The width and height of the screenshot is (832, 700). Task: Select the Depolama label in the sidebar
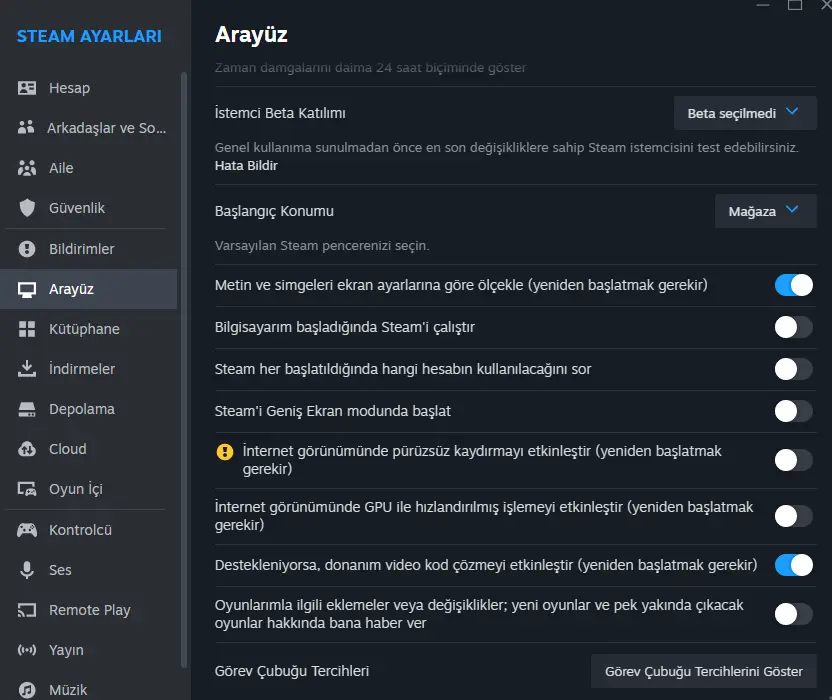click(82, 409)
